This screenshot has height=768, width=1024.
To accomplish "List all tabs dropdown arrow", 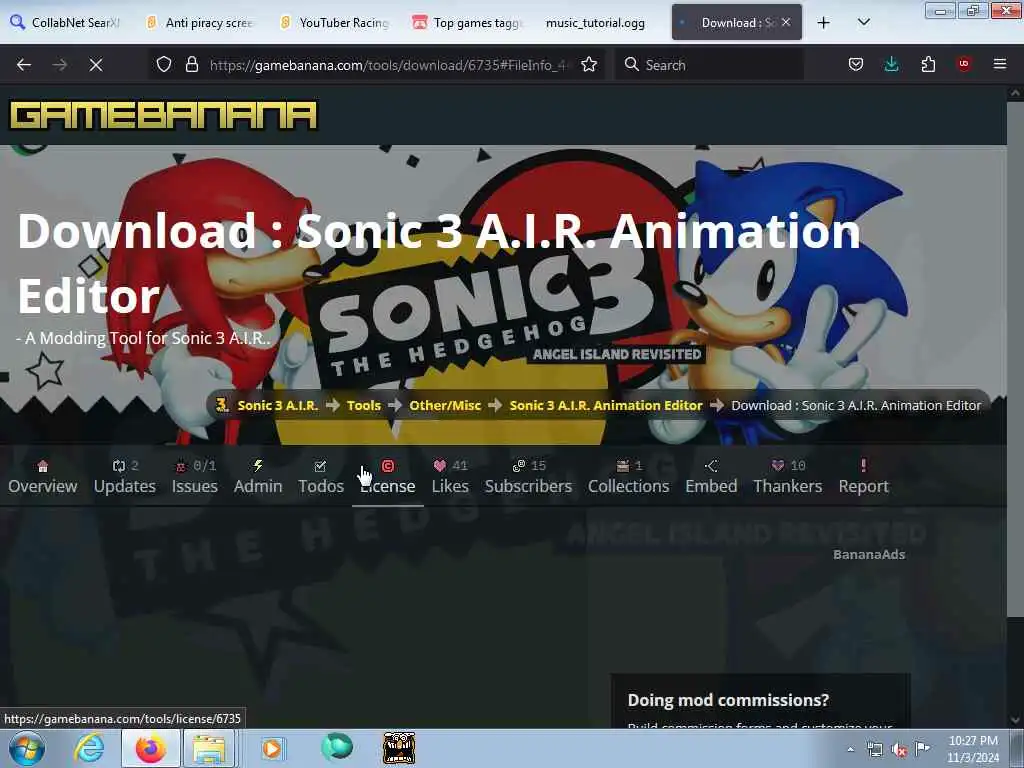I will click(863, 22).
